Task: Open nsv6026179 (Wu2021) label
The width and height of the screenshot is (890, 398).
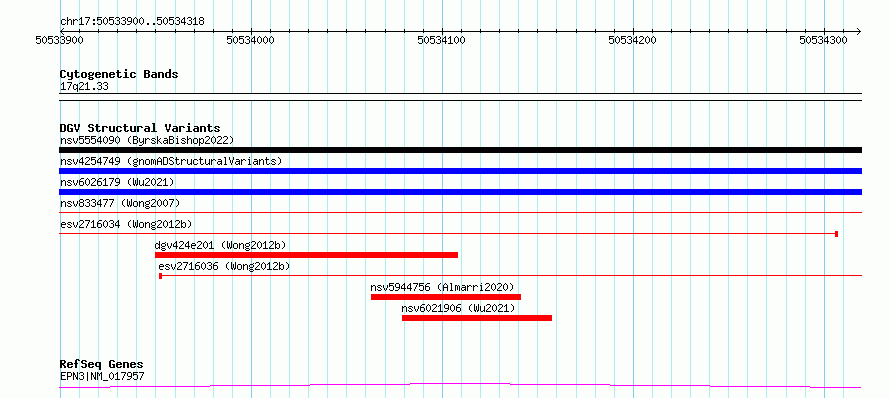Action: 117,182
